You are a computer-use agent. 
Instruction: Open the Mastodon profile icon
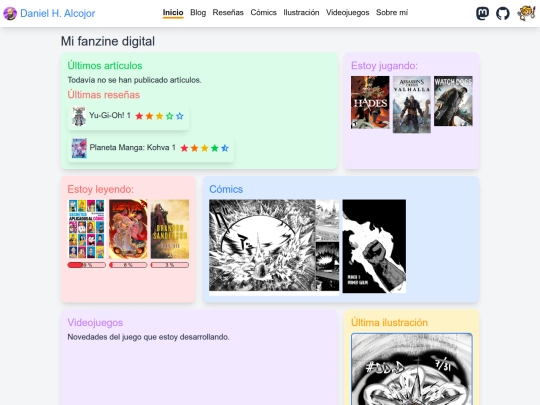pos(482,13)
